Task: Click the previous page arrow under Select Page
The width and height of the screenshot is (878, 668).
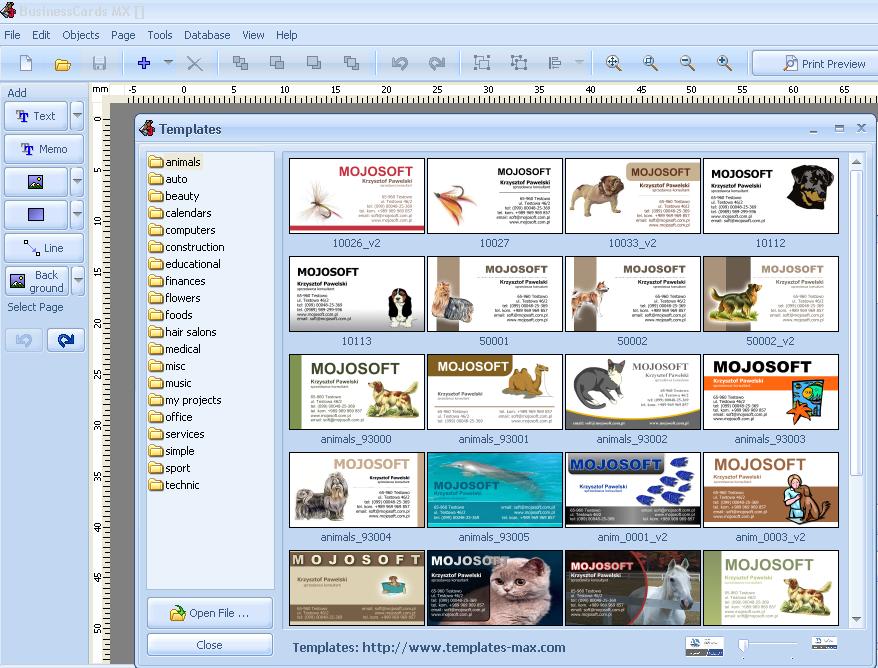Action: pos(24,340)
